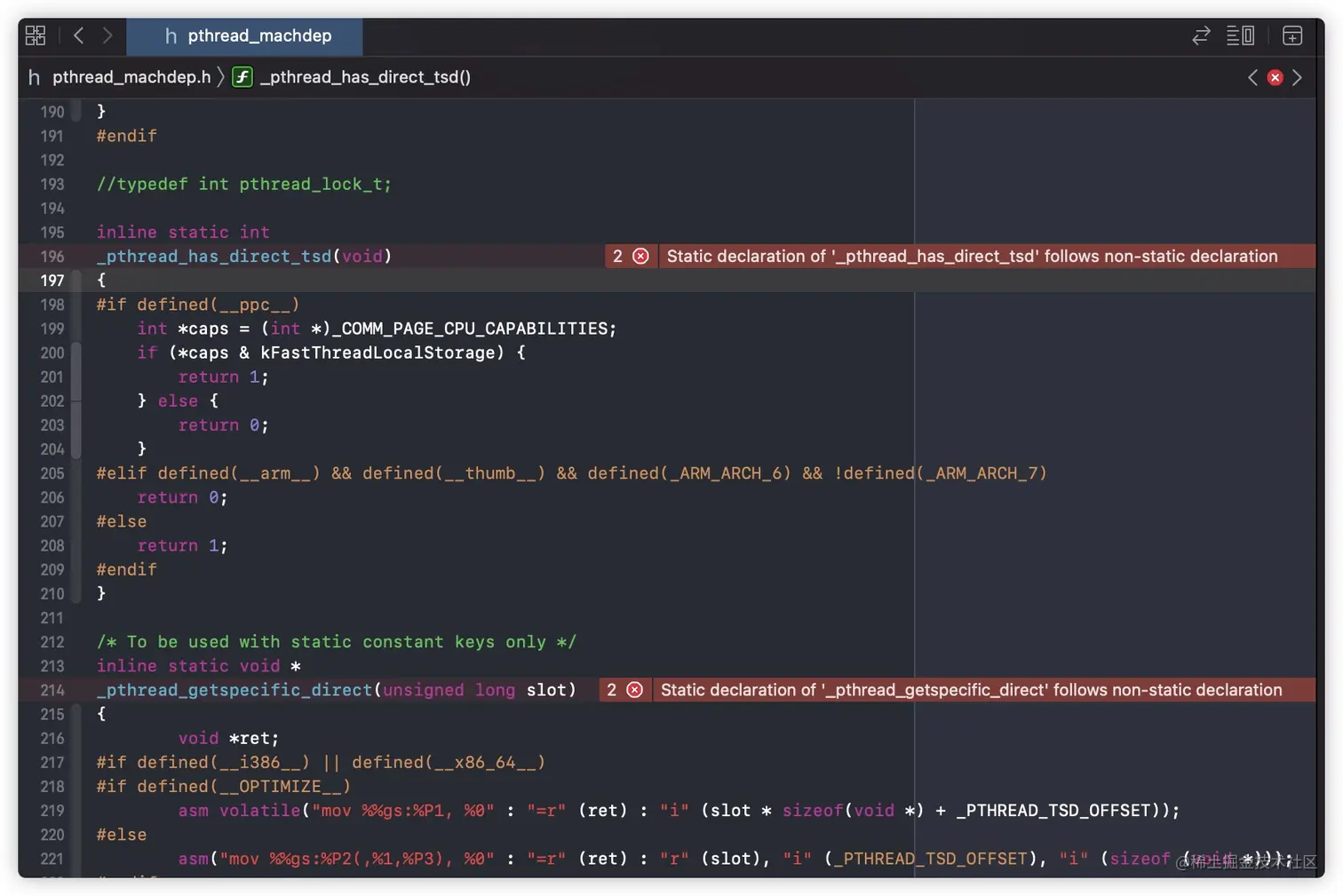
Task: Click 'inline static void *' on line 213
Action: [199, 666]
